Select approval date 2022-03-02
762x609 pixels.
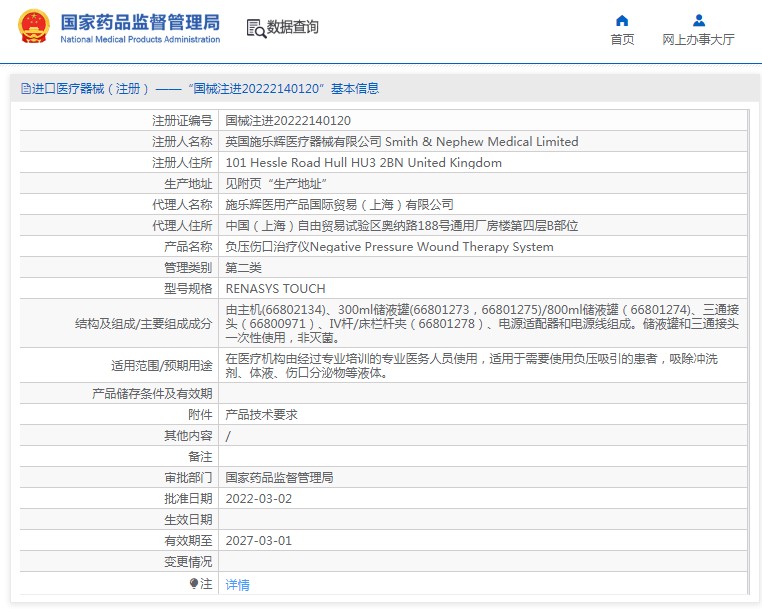(x=259, y=499)
